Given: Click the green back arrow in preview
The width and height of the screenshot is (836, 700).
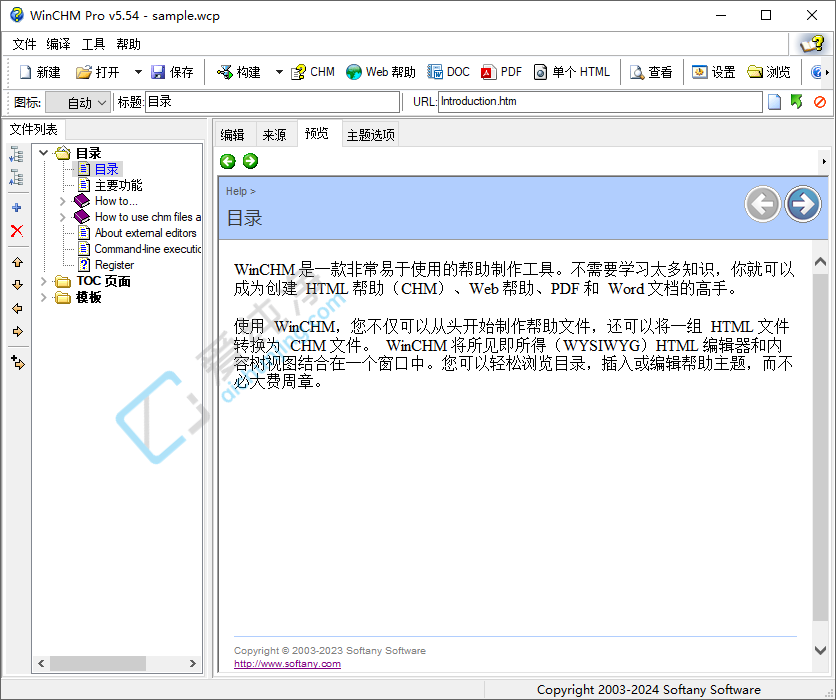Looking at the screenshot, I should [227, 161].
